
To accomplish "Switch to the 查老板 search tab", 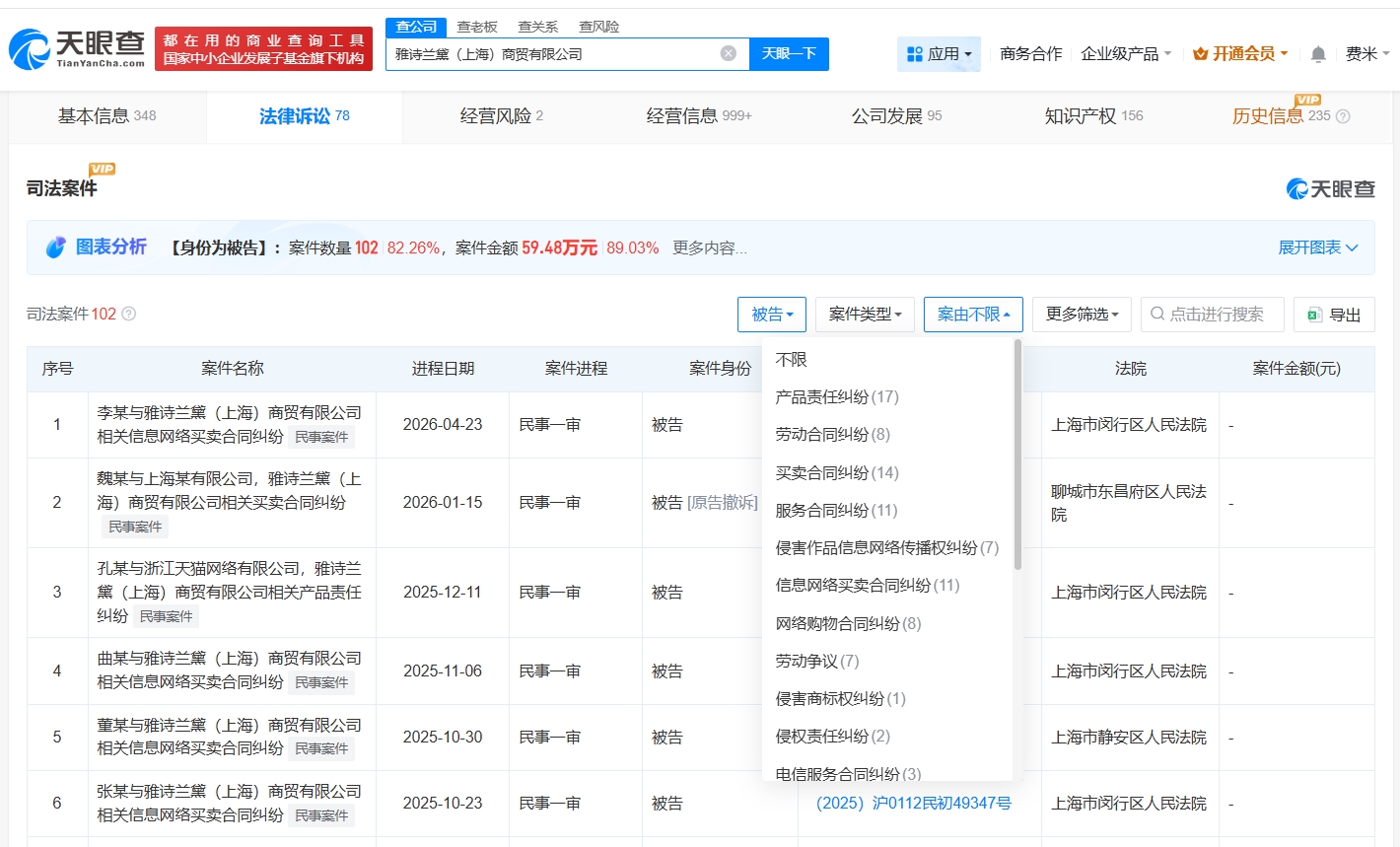I will 477,27.
